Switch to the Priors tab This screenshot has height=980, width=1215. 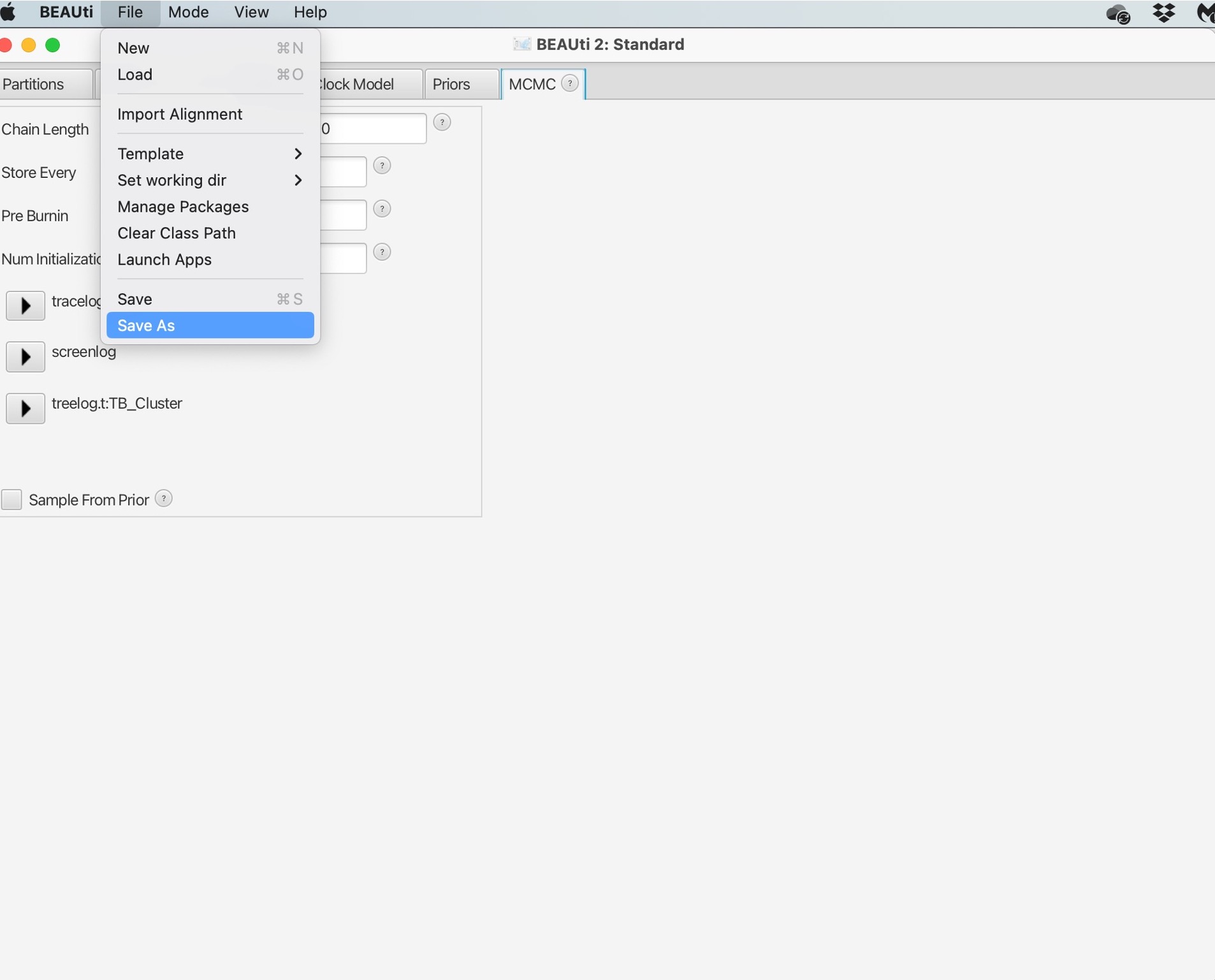click(451, 84)
